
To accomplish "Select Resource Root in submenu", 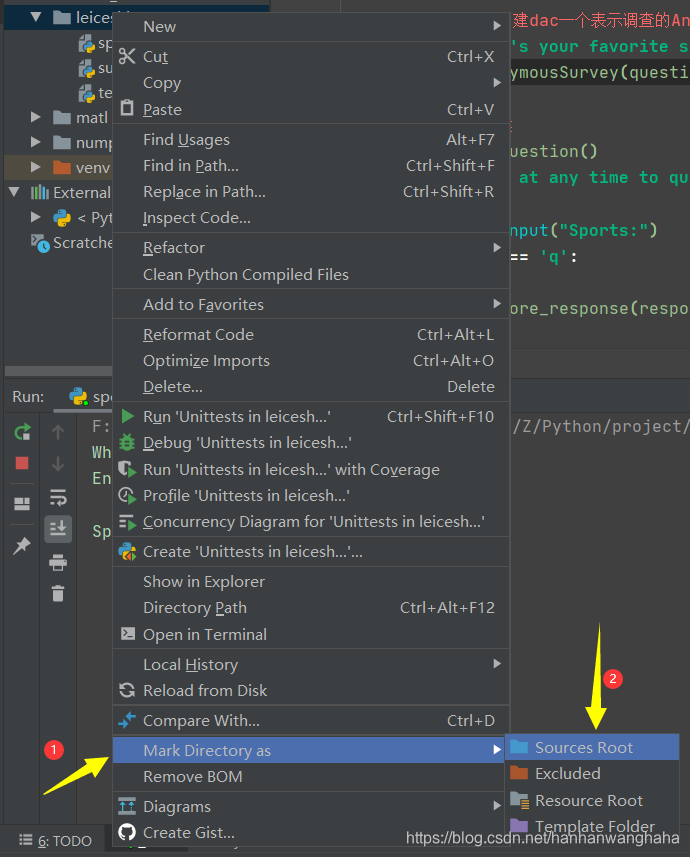I will [x=592, y=800].
